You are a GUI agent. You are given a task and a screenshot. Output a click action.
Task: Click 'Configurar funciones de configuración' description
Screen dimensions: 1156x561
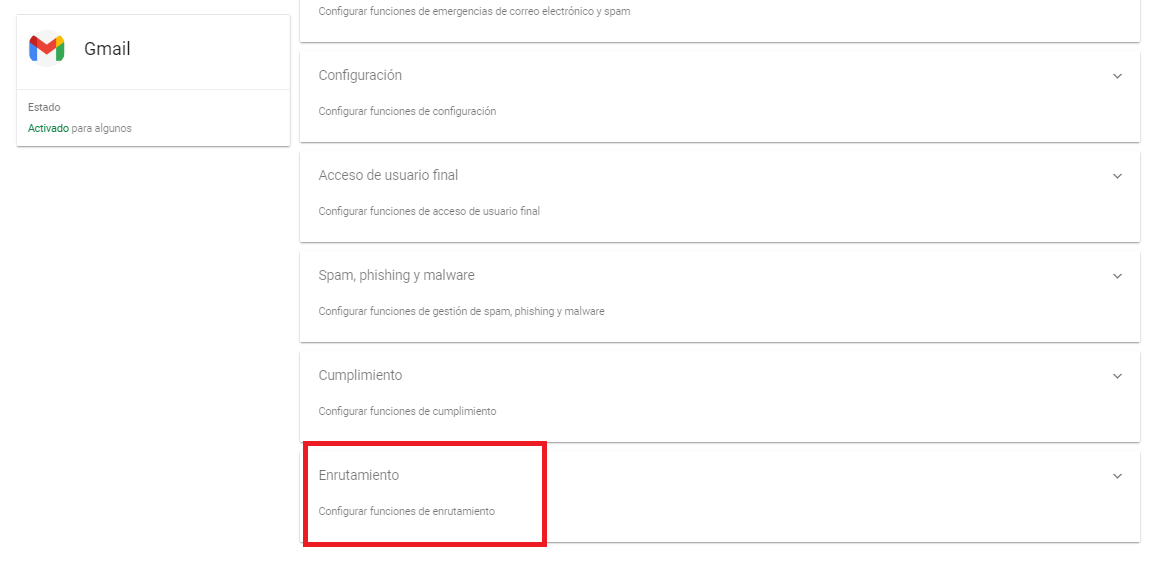click(407, 111)
